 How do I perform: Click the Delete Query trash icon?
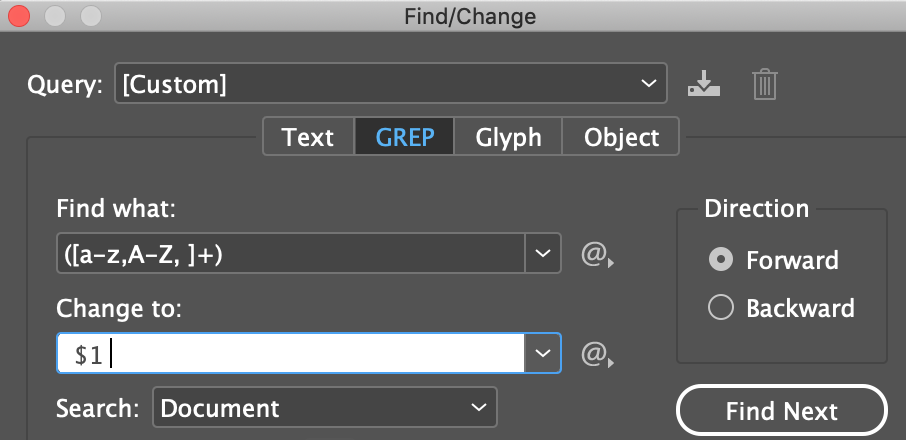[x=765, y=85]
